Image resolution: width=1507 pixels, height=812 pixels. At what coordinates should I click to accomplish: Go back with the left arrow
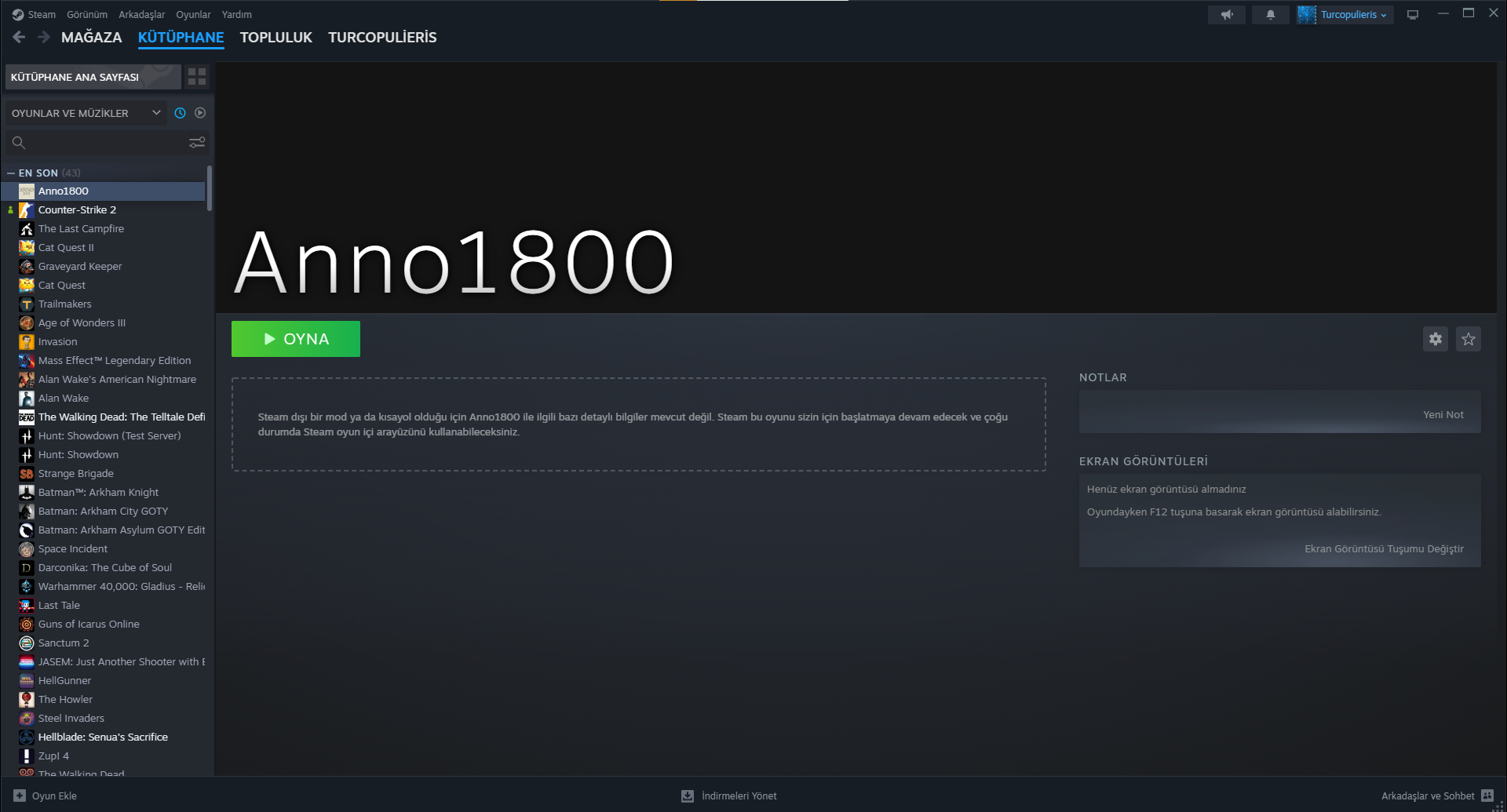pos(19,37)
